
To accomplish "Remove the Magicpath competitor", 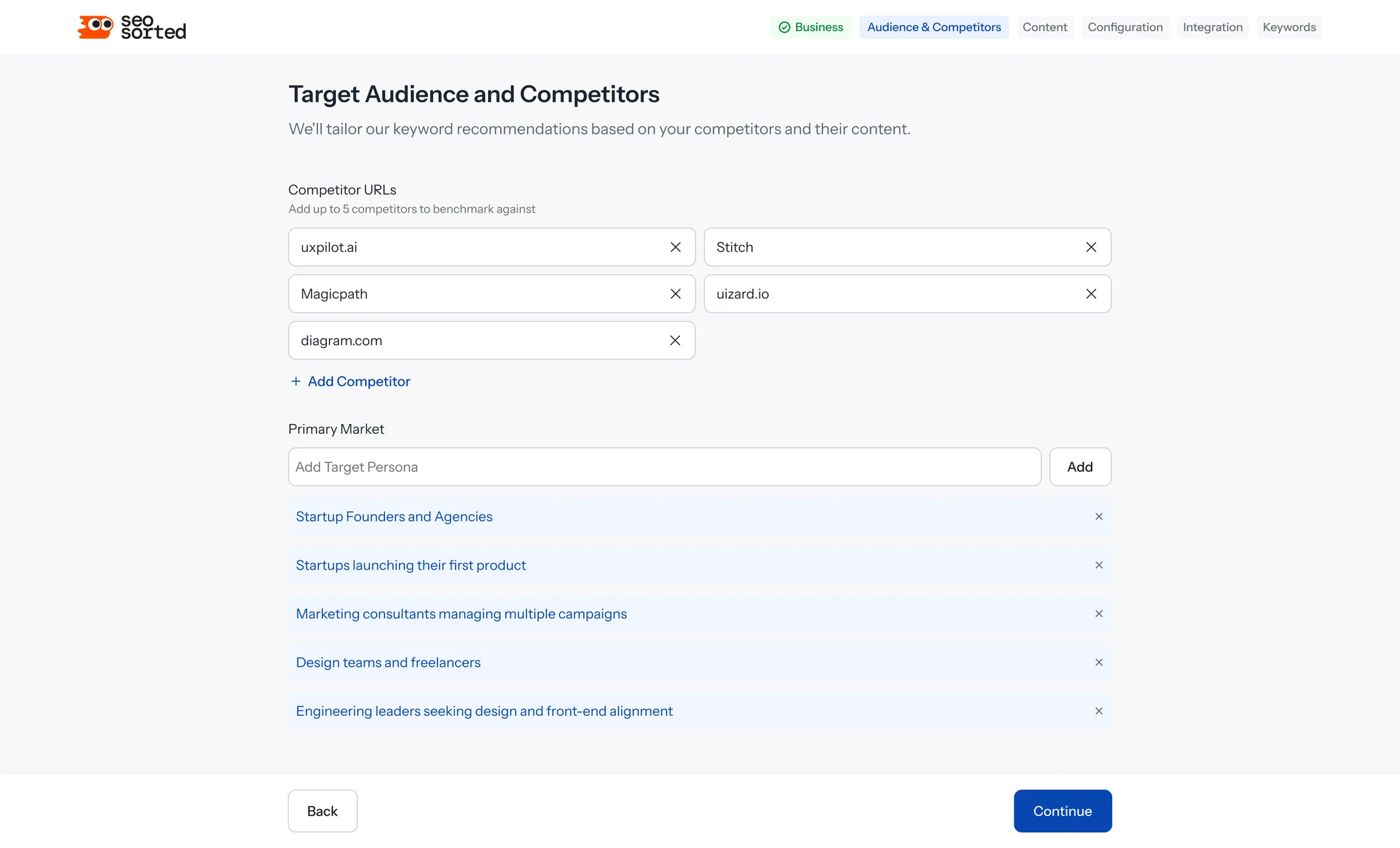I will (675, 294).
